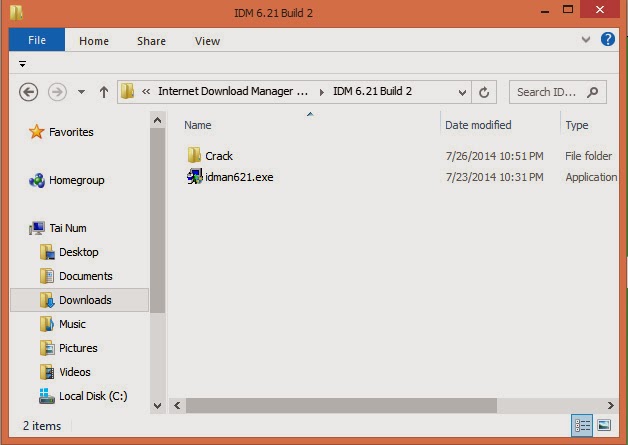Go back with the back arrow button

pos(28,92)
